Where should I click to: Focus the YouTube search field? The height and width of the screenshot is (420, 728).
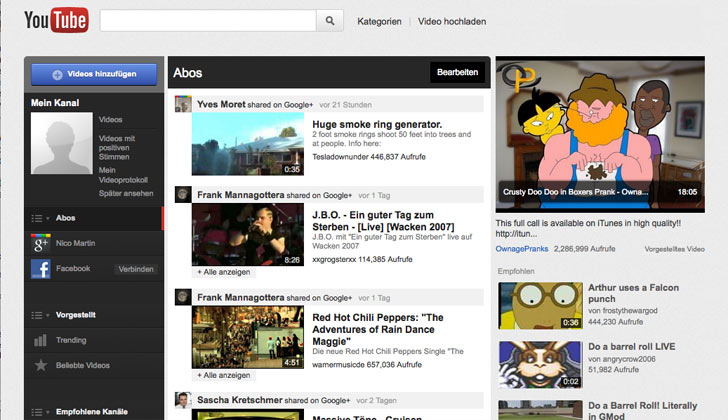(208, 21)
